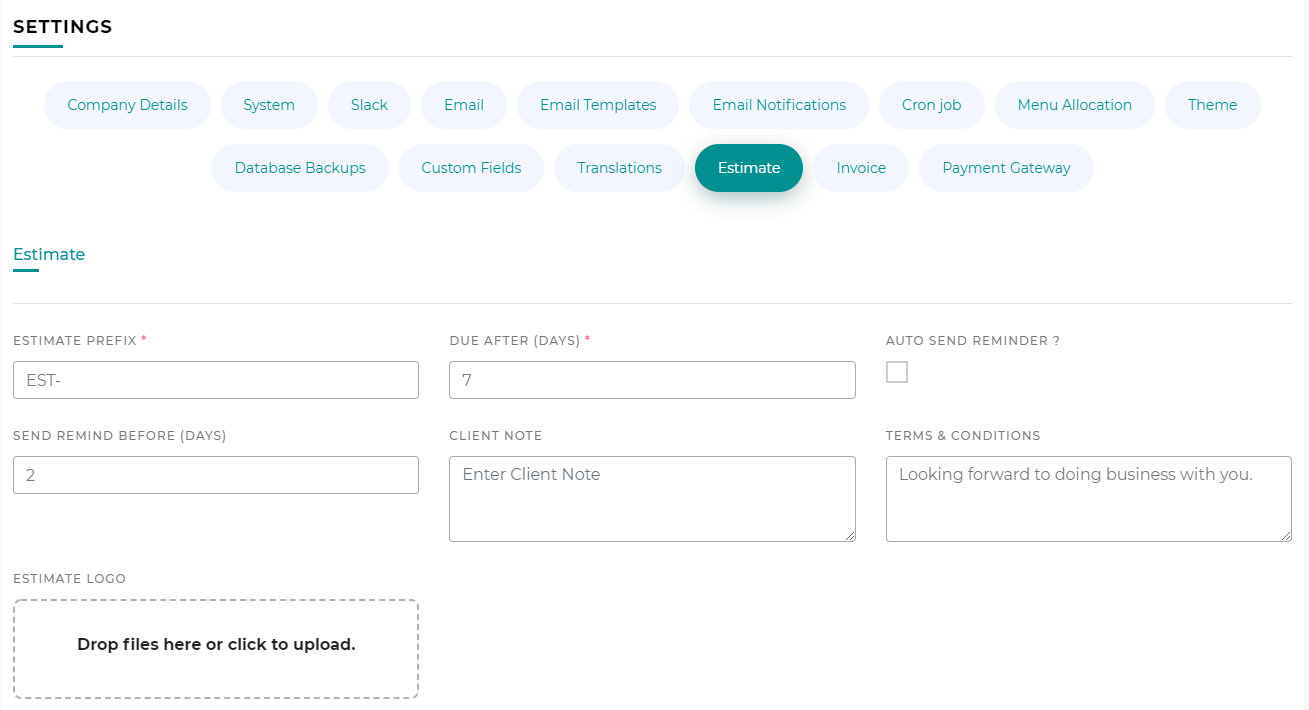Select the Email Notifications tab

pos(779,105)
